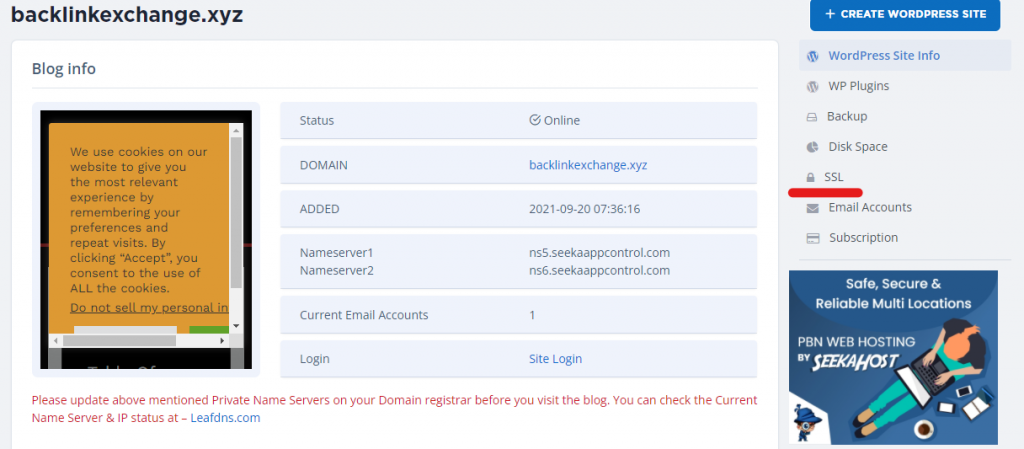Click the WordPress logo beside WP Plugins
The image size is (1024, 449).
click(812, 86)
